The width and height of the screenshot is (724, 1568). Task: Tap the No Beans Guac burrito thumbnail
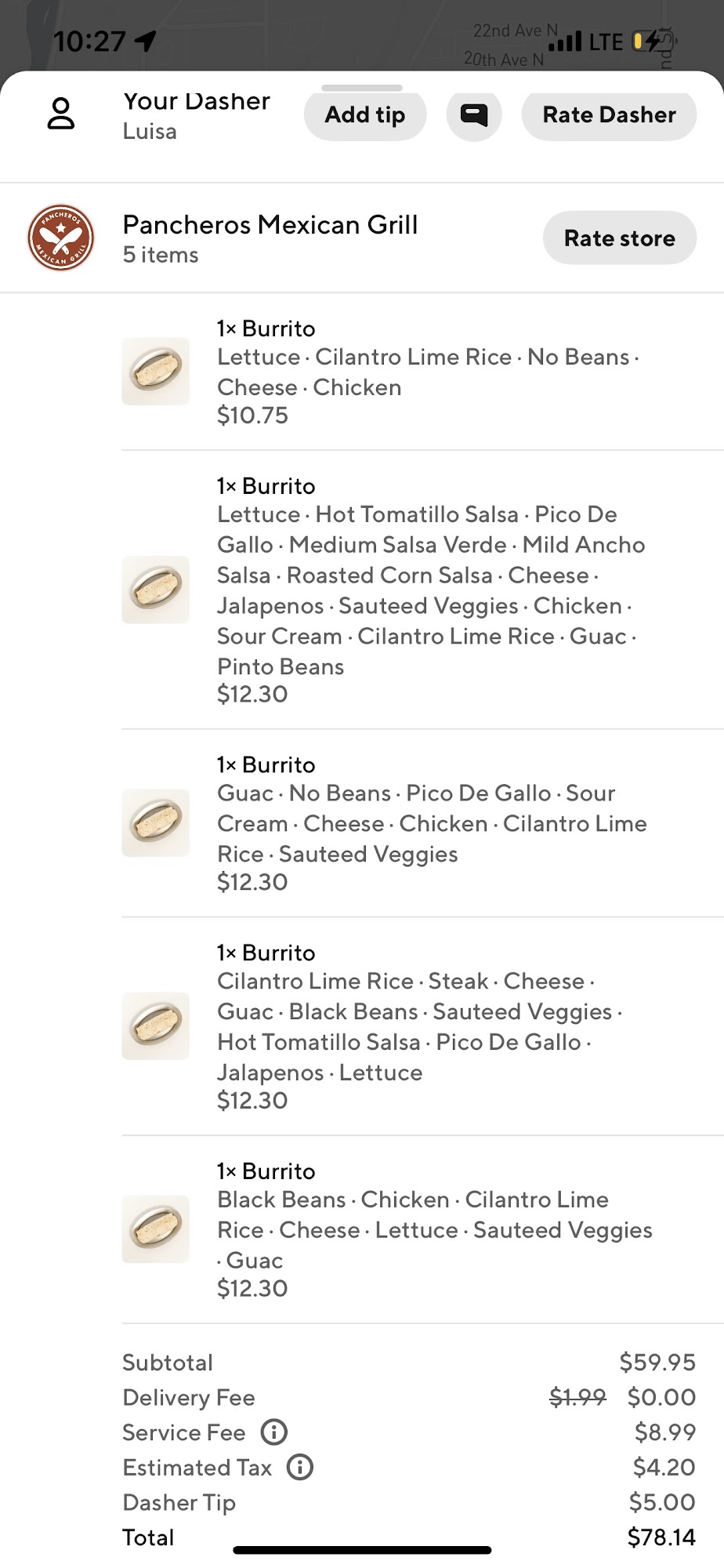pos(156,822)
